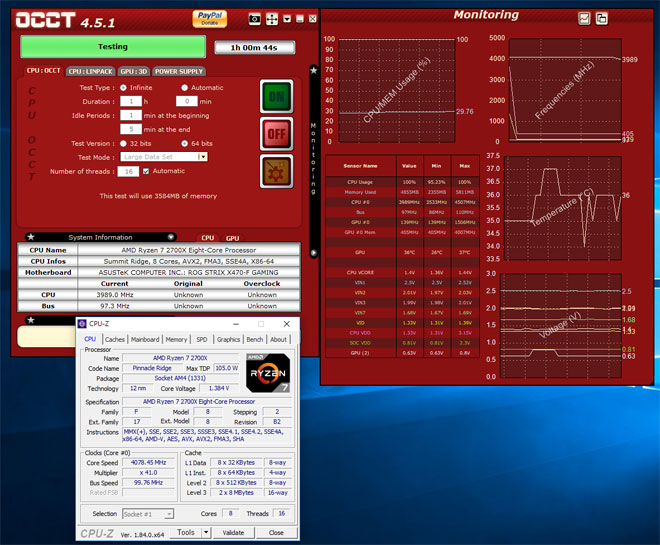Click Number of threads field
Screen dimensions: 660x545
128,171
